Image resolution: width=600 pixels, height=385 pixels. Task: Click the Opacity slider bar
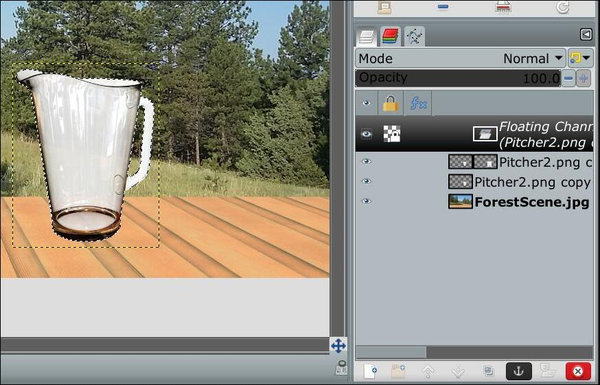click(x=458, y=78)
